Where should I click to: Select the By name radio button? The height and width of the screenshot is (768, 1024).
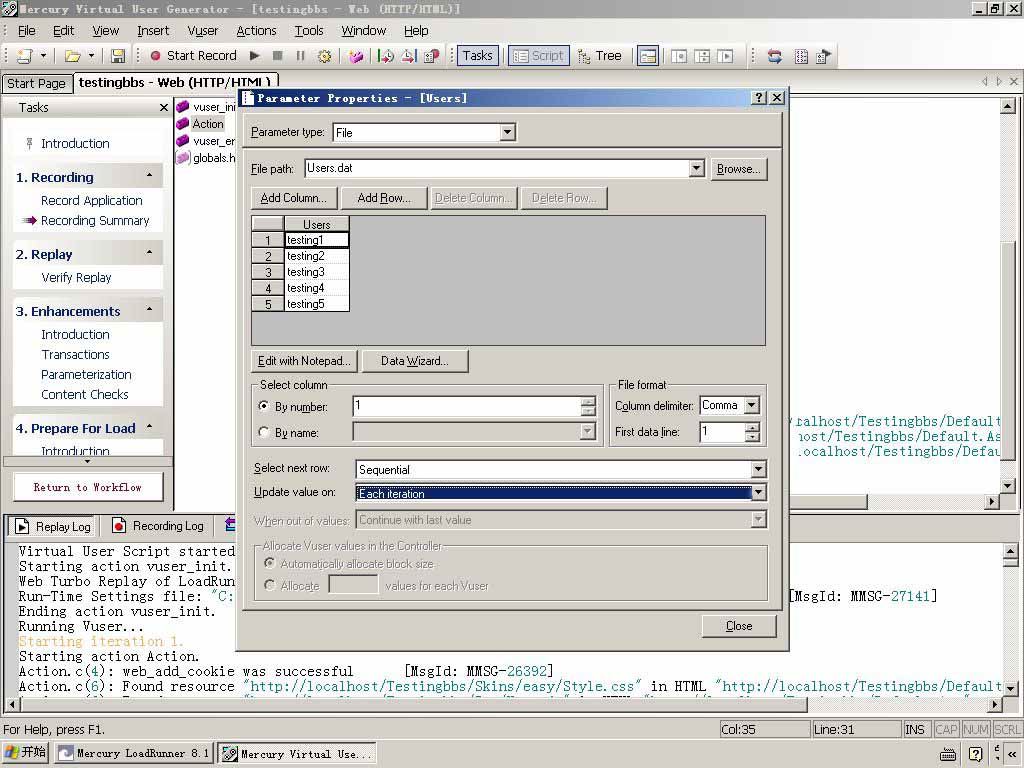tap(264, 432)
